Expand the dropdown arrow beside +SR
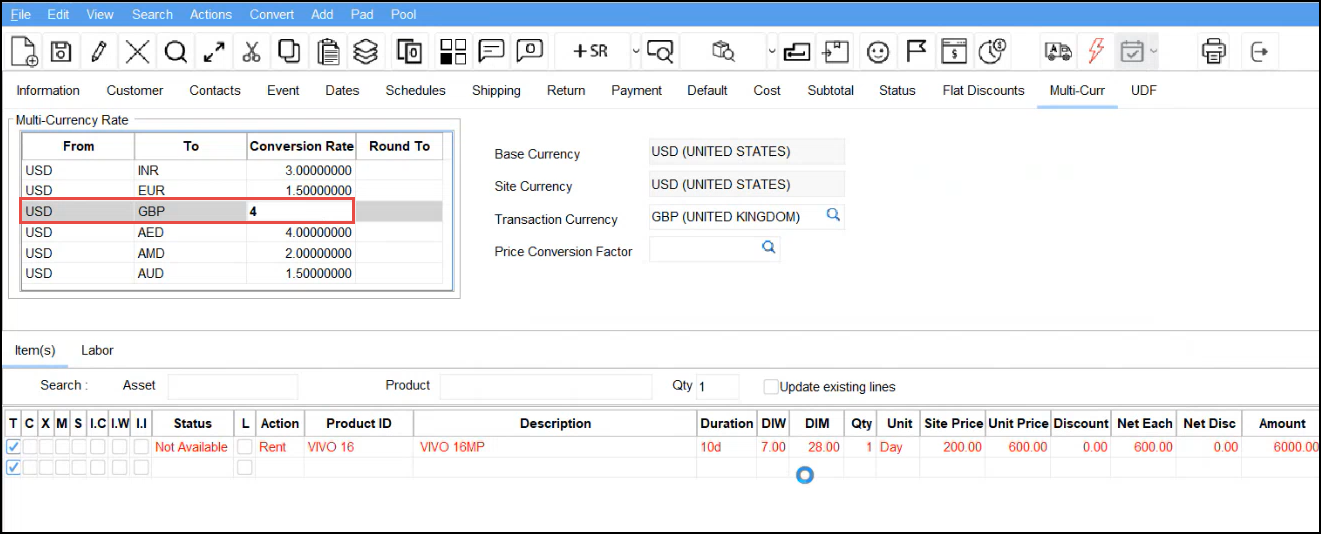Screen dimensions: 1321x534 pos(635,51)
